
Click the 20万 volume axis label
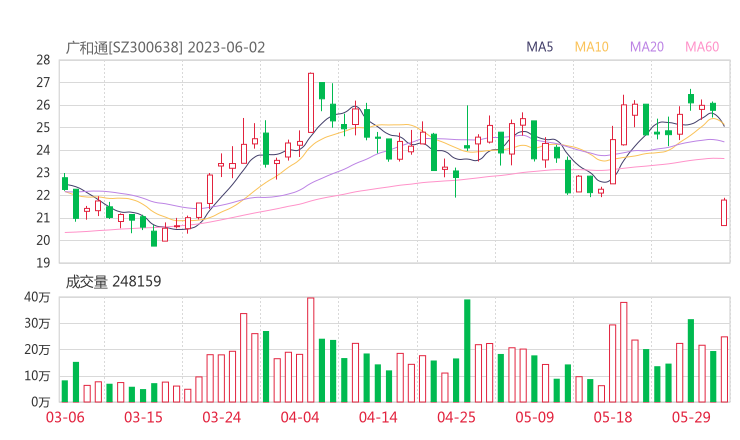pyautogui.click(x=37, y=349)
